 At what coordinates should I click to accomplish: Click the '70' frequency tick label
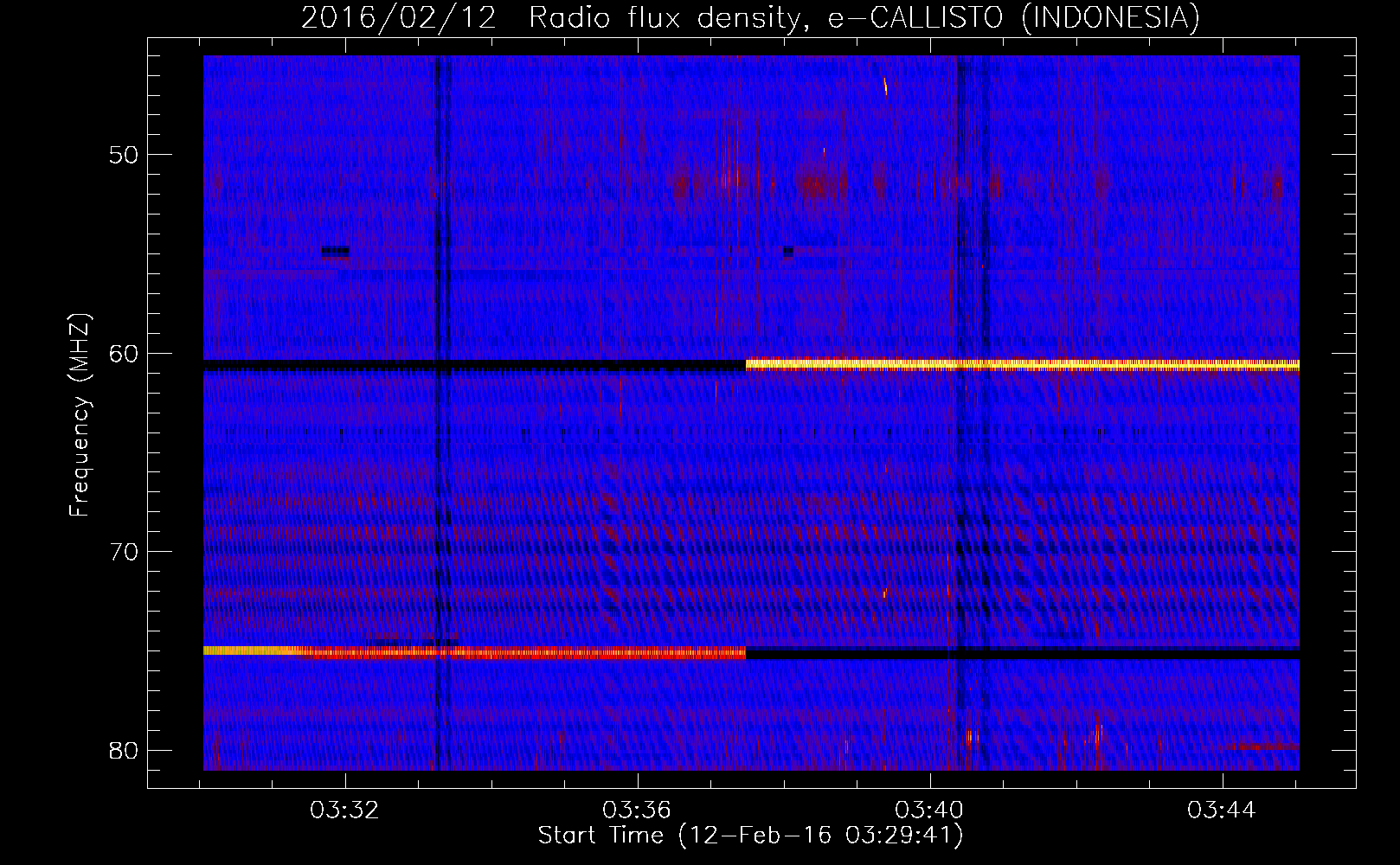tap(124, 552)
